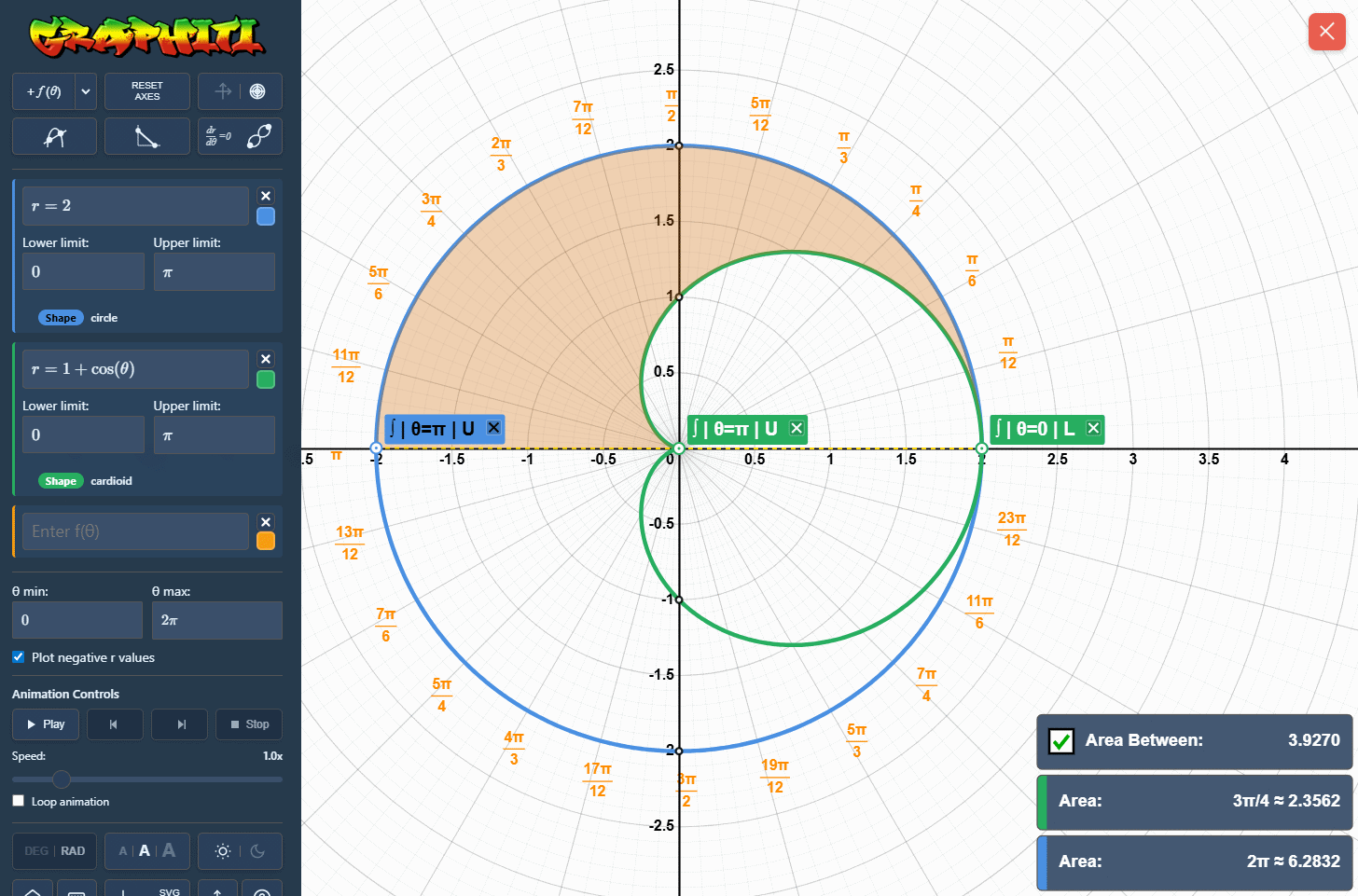The width and height of the screenshot is (1358, 896).
Task: Choose the small font size A
Action: click(x=123, y=851)
